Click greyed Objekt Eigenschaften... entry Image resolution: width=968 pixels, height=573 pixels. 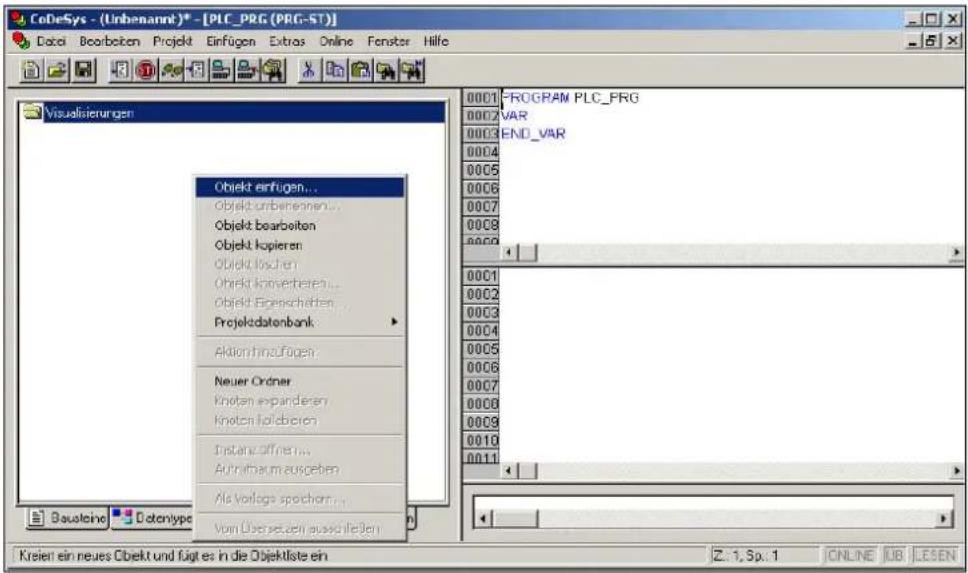(300, 303)
